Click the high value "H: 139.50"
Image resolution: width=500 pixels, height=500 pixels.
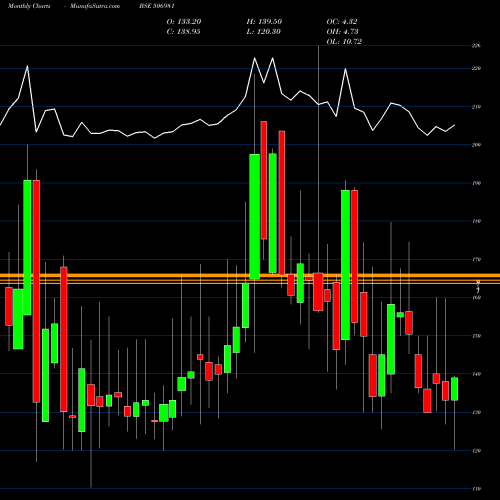click(264, 22)
